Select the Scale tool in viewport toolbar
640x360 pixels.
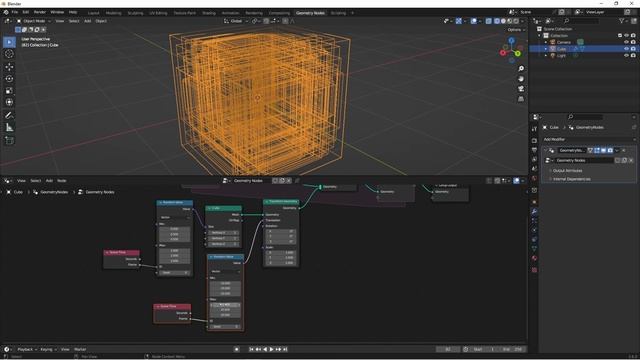coord(9,91)
